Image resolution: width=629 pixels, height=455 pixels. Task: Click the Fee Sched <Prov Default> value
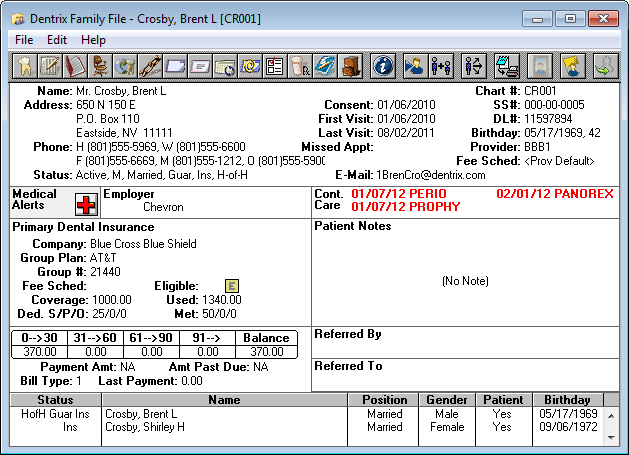click(x=559, y=161)
